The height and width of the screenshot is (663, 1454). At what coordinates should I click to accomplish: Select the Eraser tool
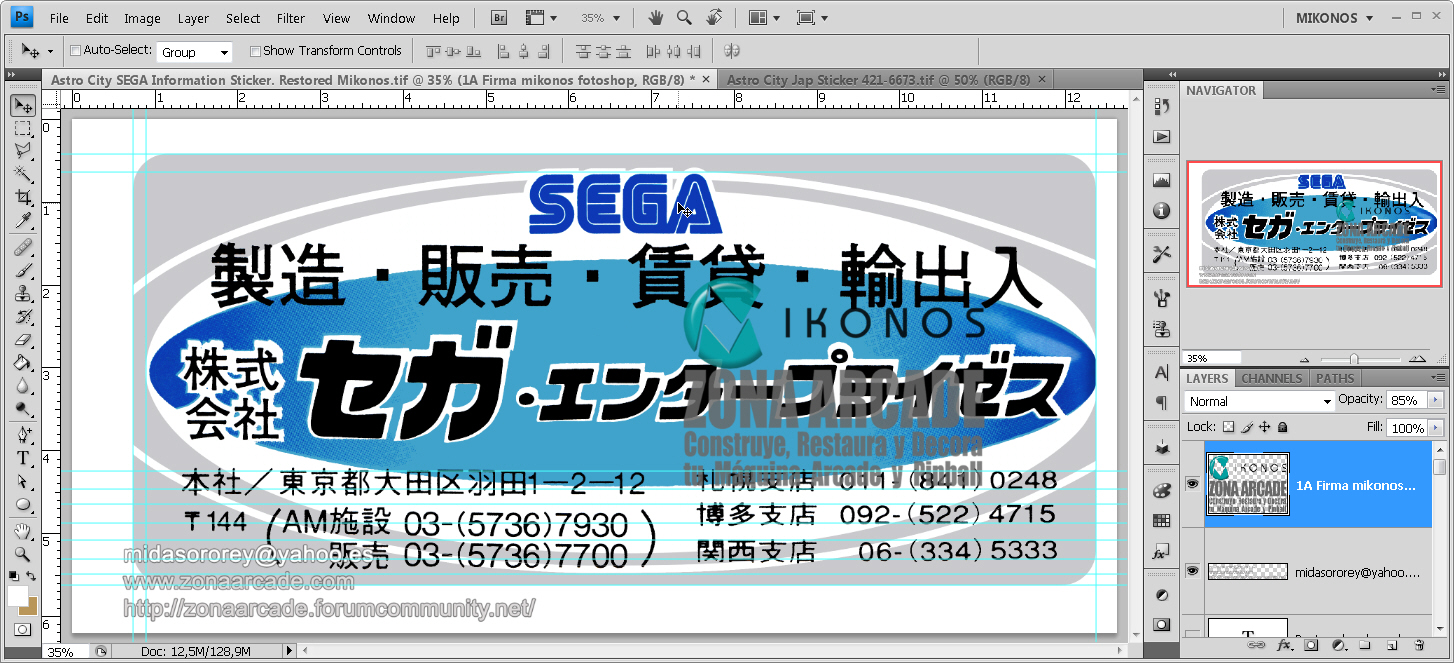coord(22,339)
